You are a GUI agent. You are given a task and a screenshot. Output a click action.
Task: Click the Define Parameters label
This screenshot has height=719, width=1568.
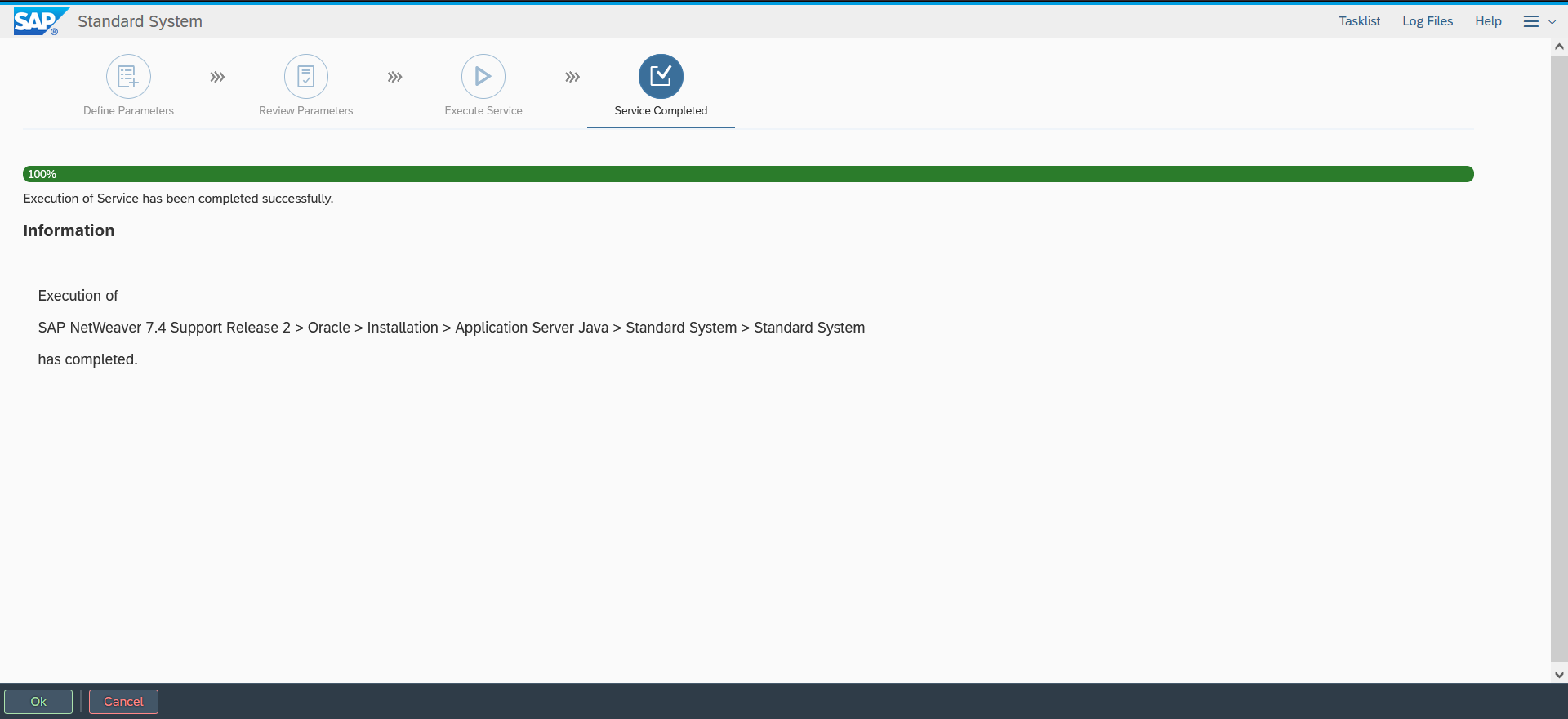click(128, 110)
